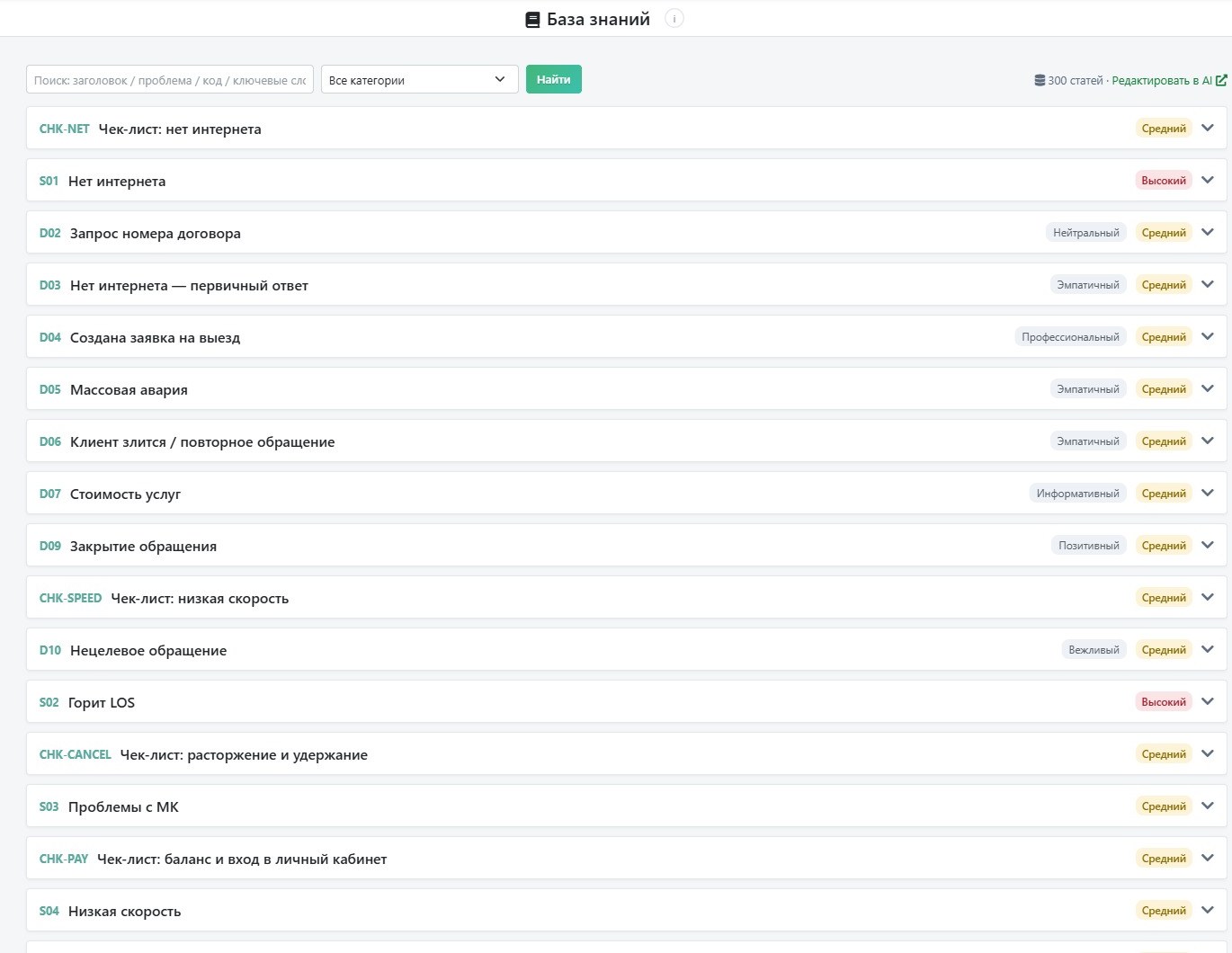Click the CHK-NET article code

(x=64, y=129)
